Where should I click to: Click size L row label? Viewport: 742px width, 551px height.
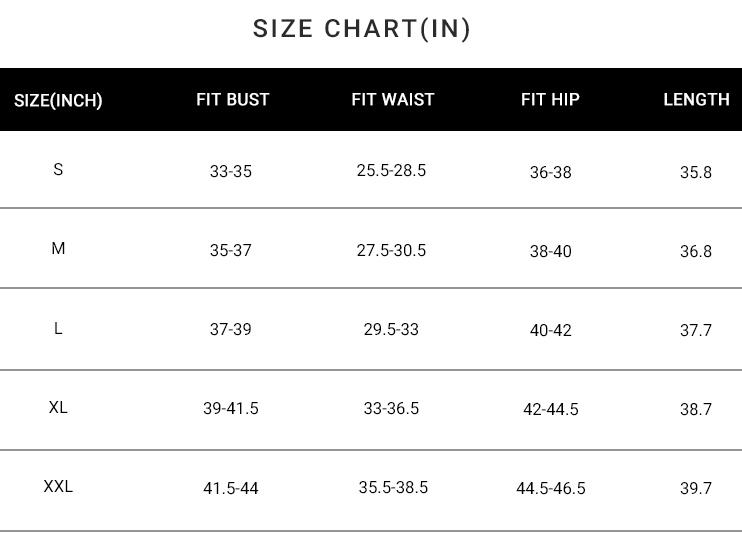pyautogui.click(x=58, y=328)
